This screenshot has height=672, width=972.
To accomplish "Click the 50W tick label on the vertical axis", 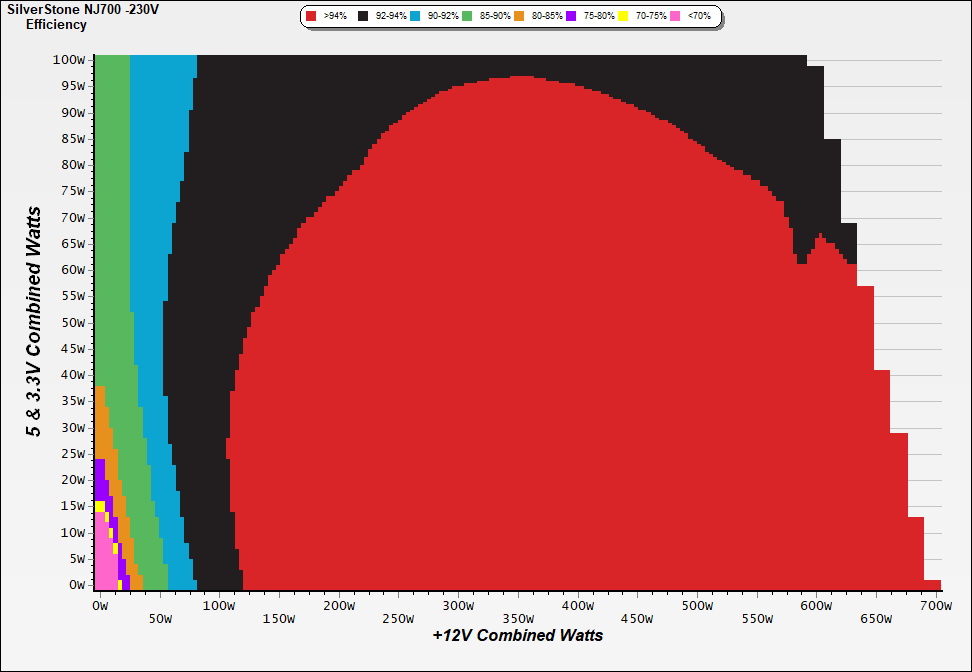I will (x=72, y=322).
